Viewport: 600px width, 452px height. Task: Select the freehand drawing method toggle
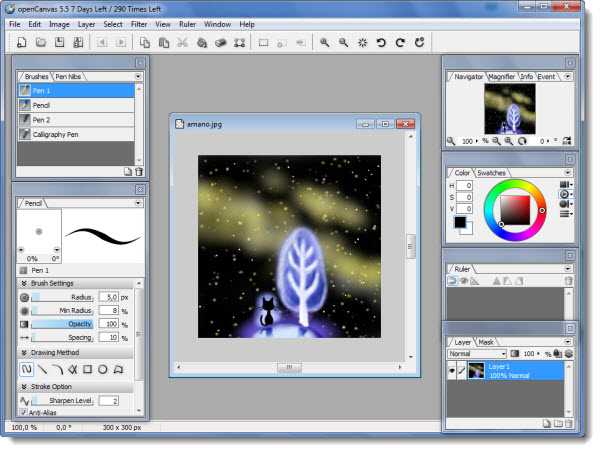coord(26,369)
